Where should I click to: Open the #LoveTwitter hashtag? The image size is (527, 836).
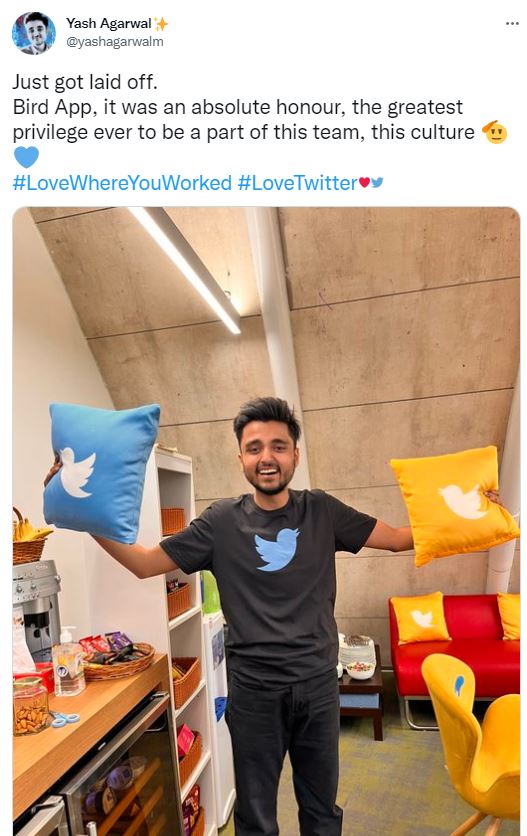coord(297,183)
